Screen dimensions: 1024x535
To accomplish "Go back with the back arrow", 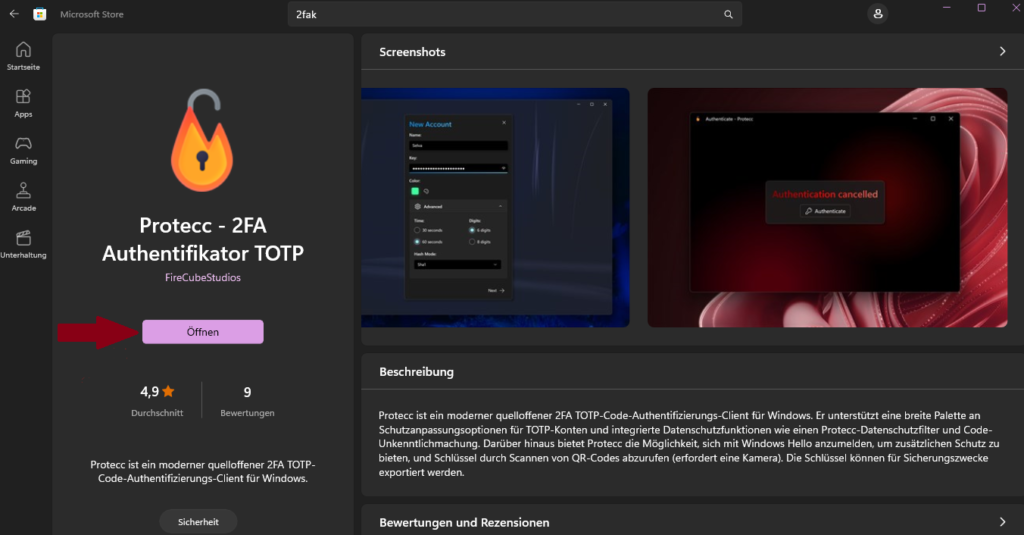I will (14, 14).
